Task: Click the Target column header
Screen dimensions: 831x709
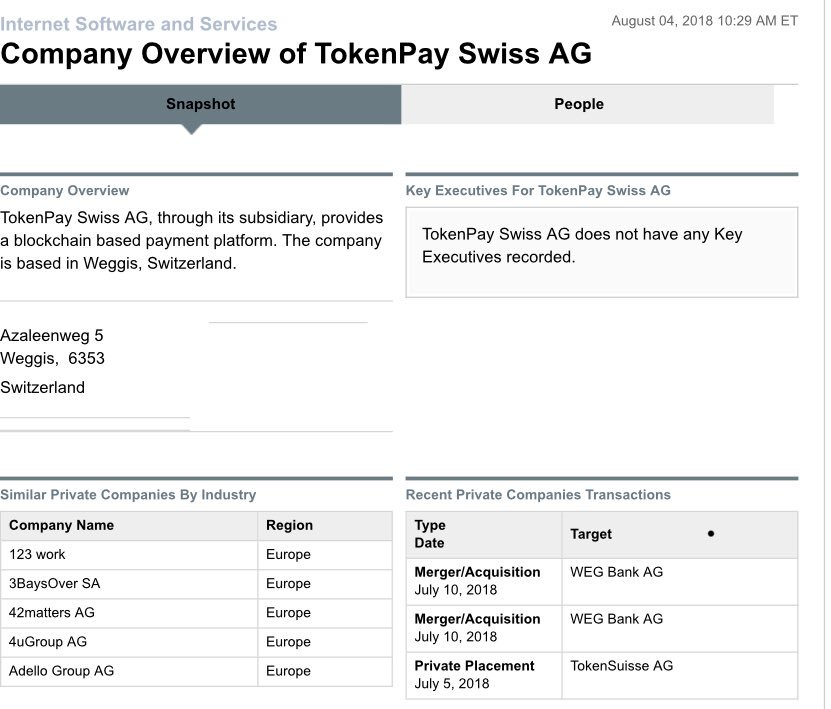Action: point(591,534)
